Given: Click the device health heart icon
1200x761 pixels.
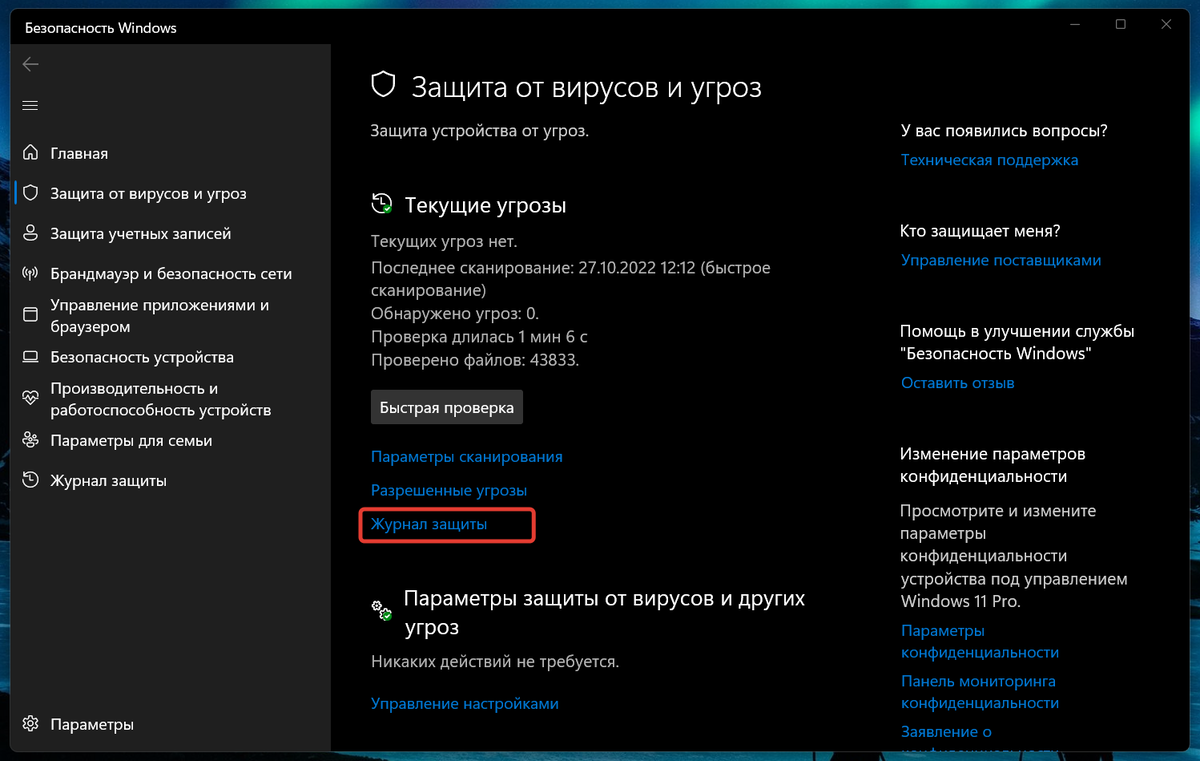Looking at the screenshot, I should tap(31, 398).
